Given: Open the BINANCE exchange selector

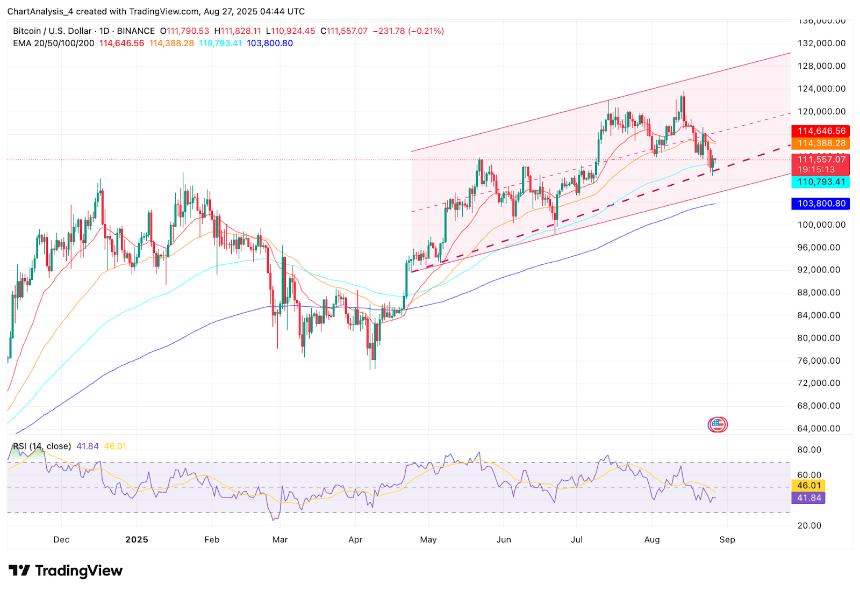Looking at the screenshot, I should click(134, 31).
